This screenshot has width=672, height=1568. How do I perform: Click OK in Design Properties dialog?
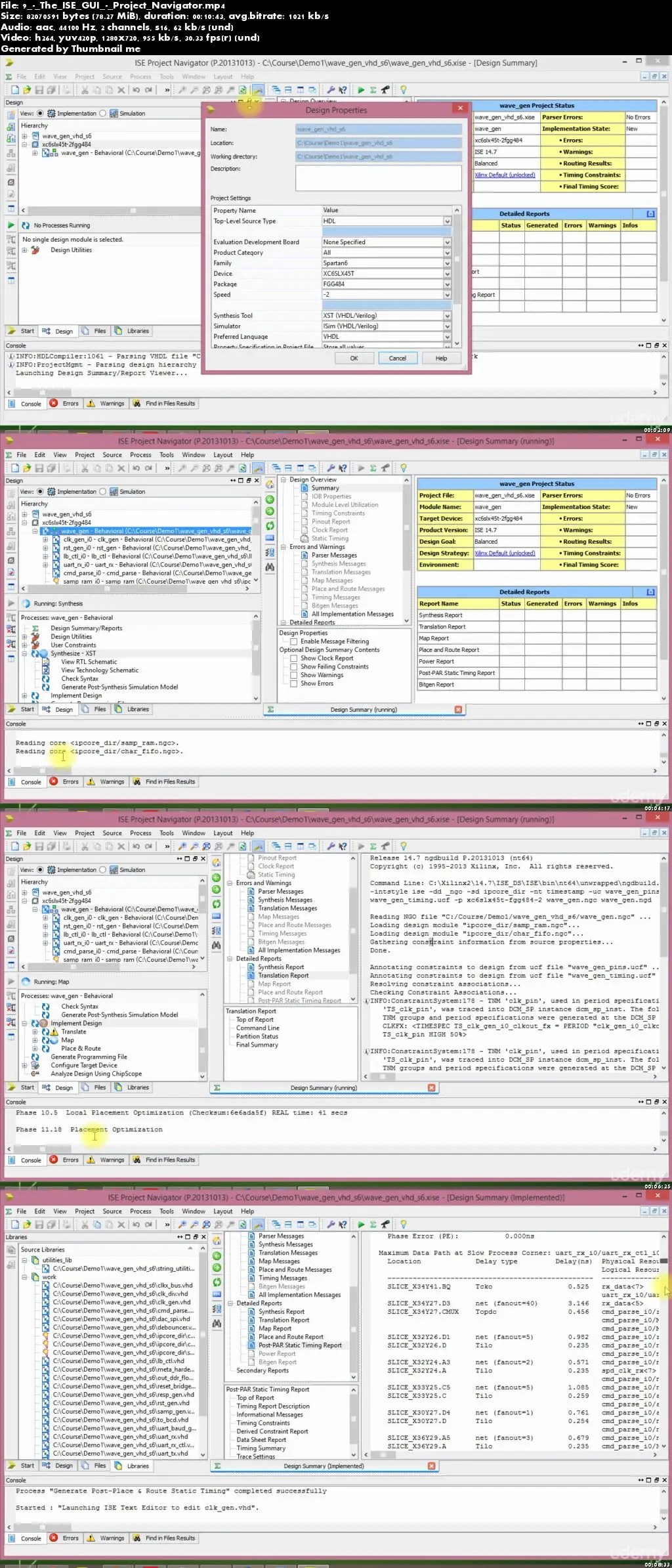pos(354,359)
